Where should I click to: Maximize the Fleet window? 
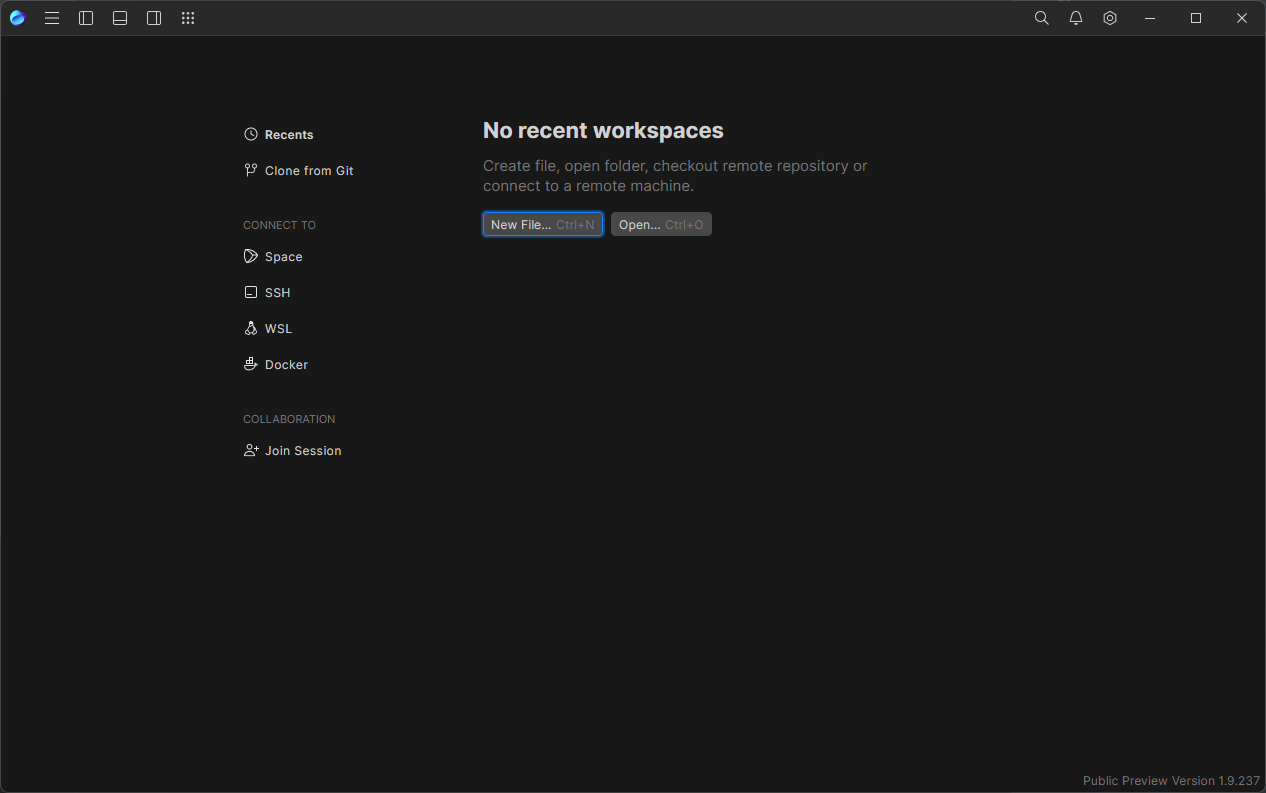point(1196,18)
